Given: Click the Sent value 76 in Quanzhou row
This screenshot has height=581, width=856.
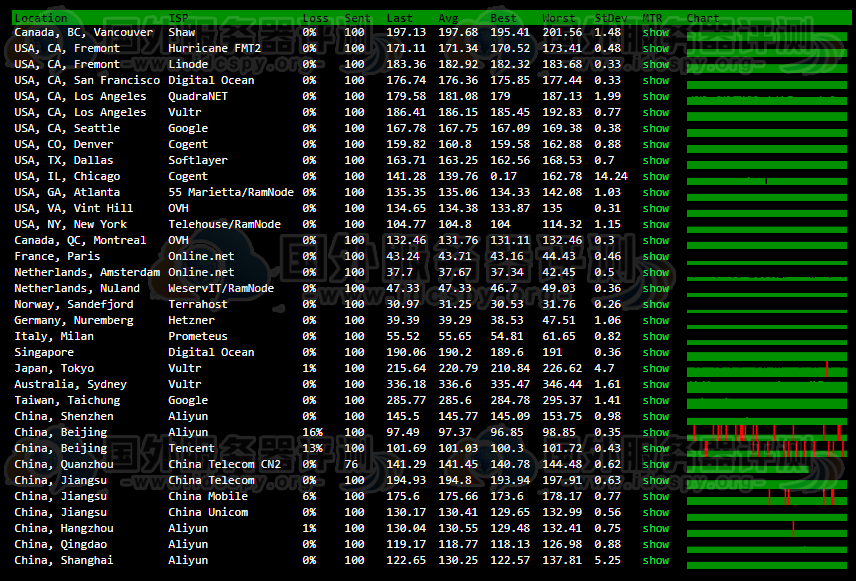Looking at the screenshot, I should pyautogui.click(x=351, y=464).
